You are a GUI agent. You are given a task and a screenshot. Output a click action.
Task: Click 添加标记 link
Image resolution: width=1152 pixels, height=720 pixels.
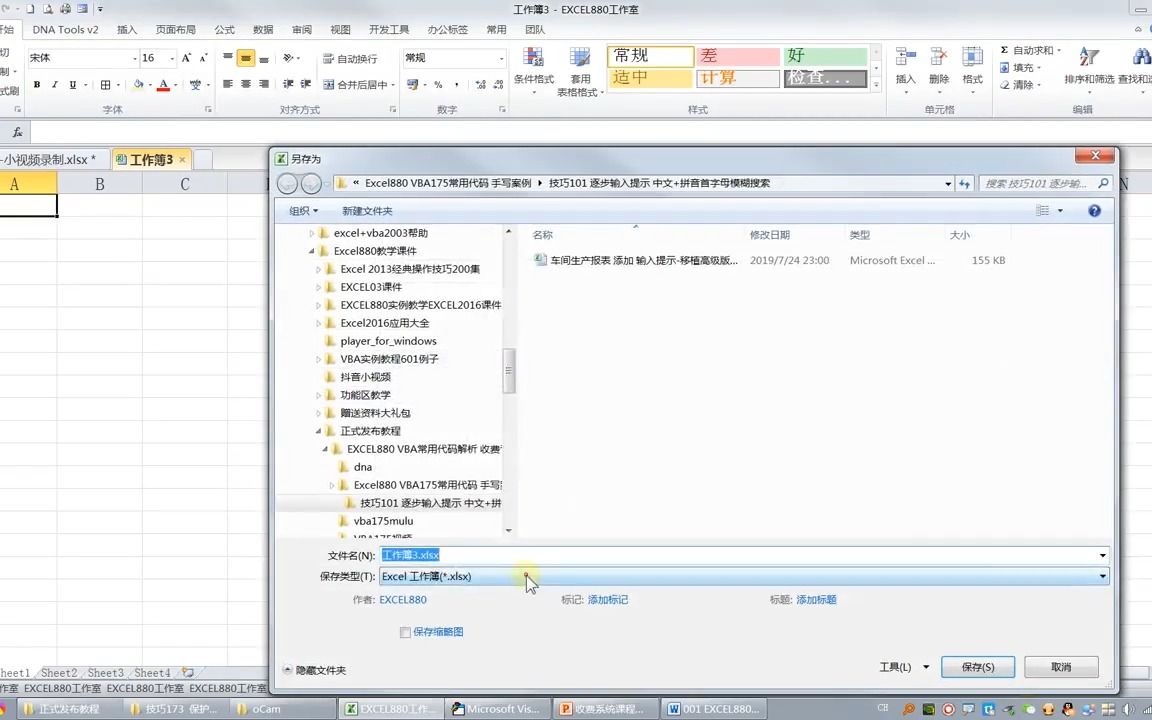[x=608, y=600]
